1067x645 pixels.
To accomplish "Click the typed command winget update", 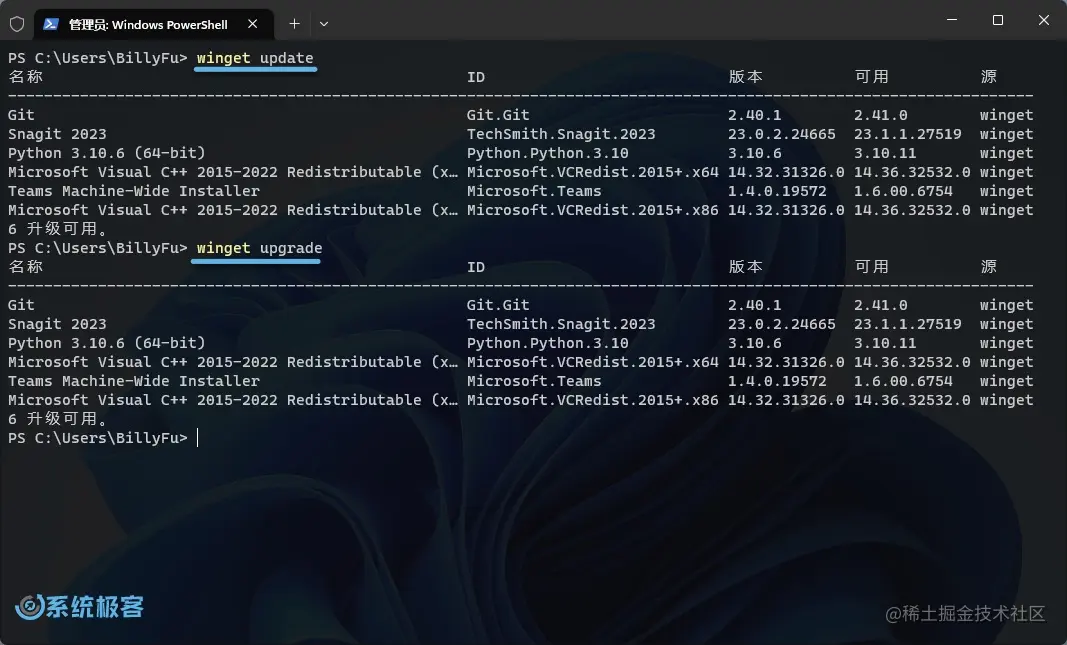I will [x=255, y=58].
